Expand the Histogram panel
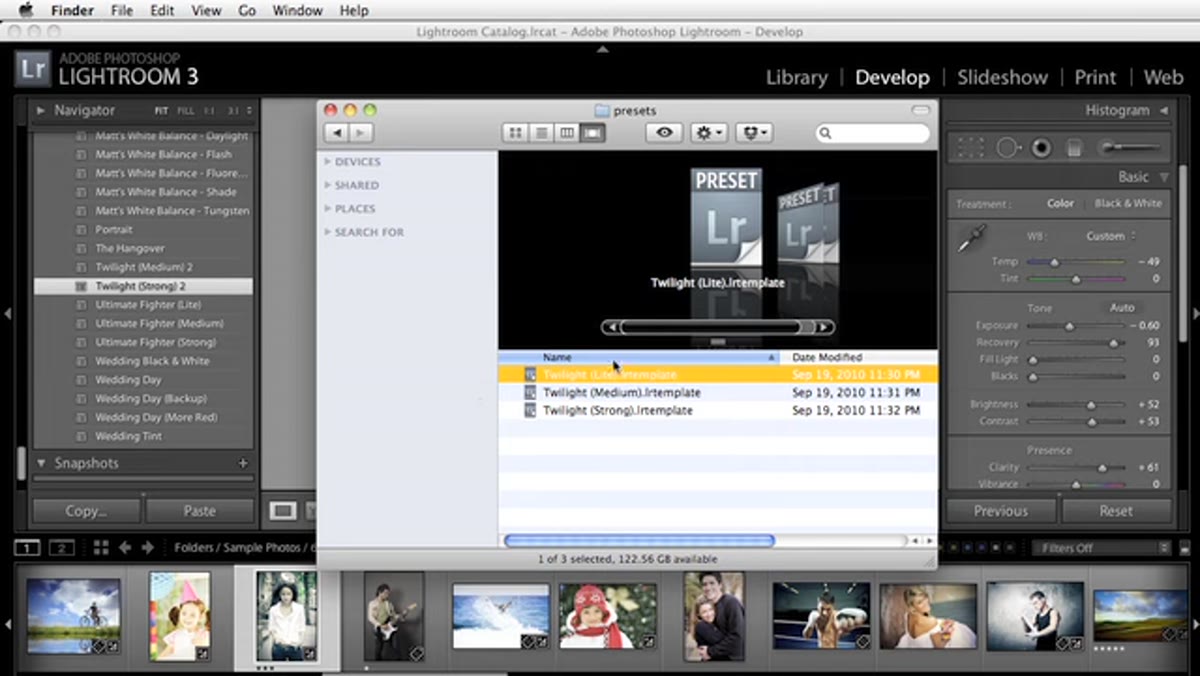This screenshot has width=1200, height=676. [x=1164, y=110]
